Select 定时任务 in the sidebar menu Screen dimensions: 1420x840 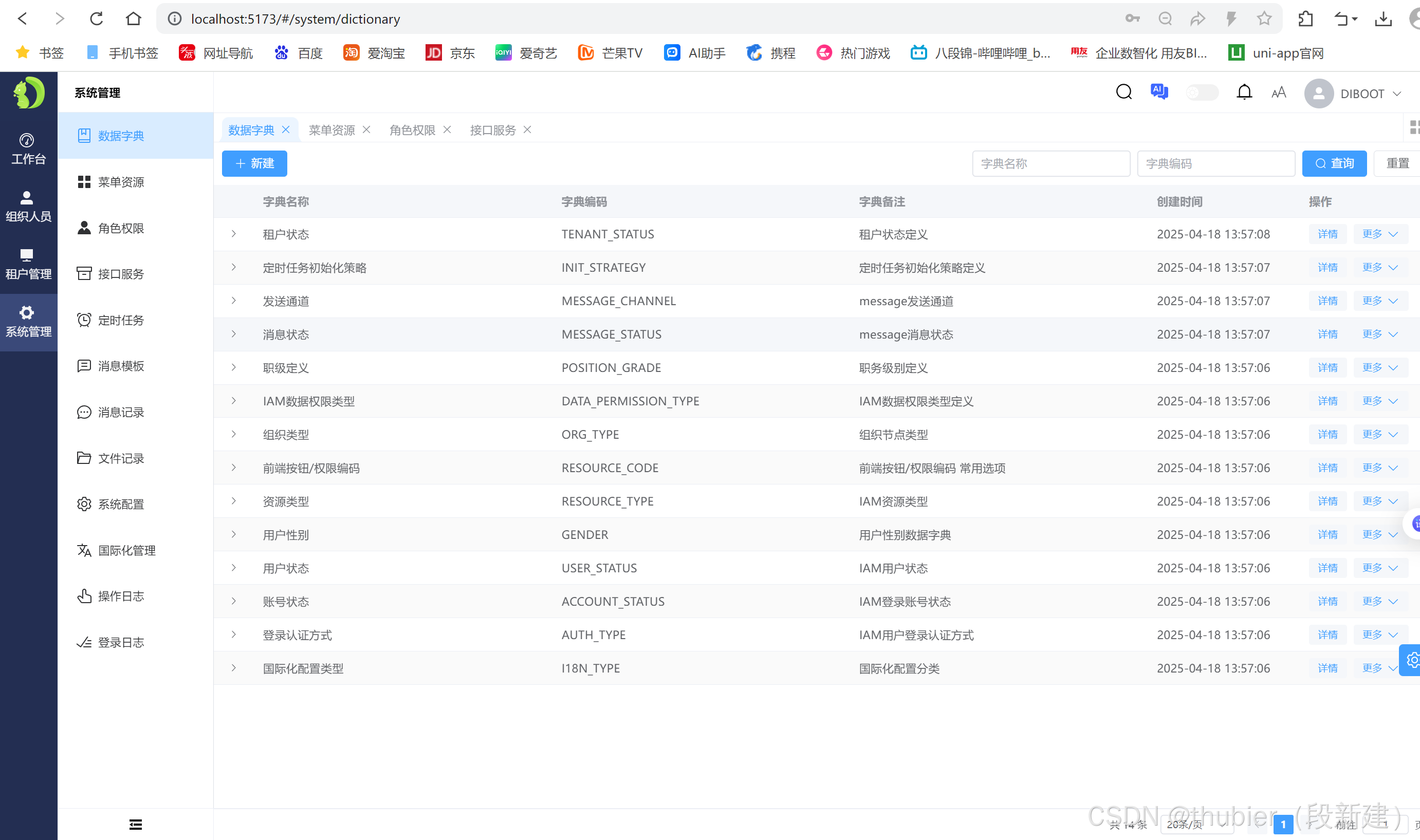pyautogui.click(x=121, y=321)
